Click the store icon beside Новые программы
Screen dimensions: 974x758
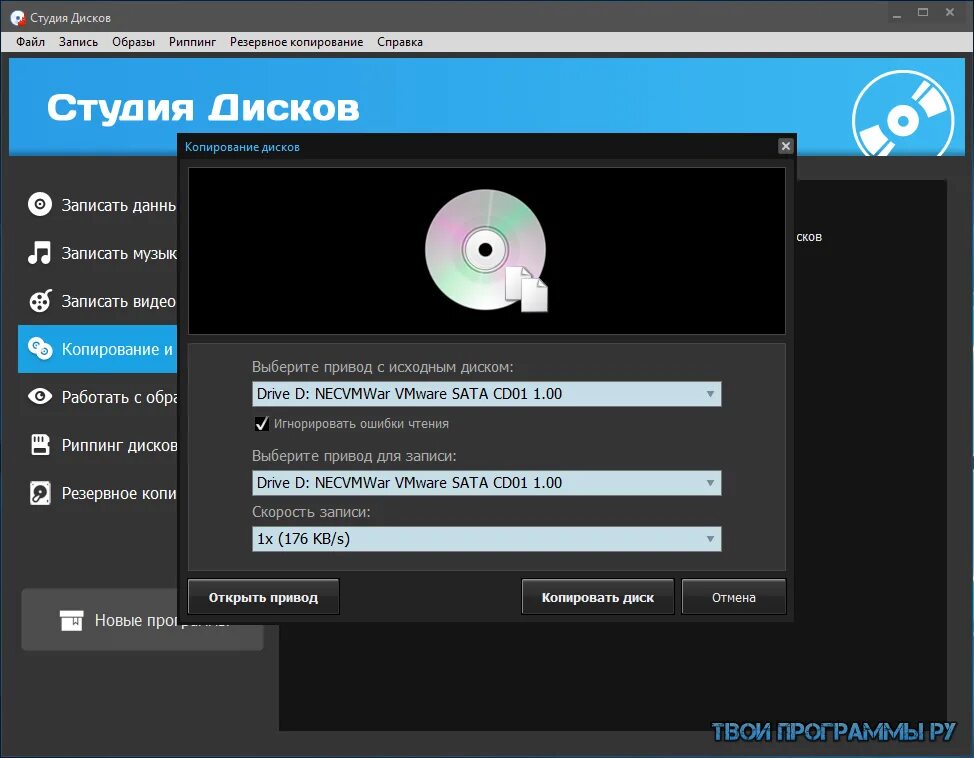click(71, 620)
